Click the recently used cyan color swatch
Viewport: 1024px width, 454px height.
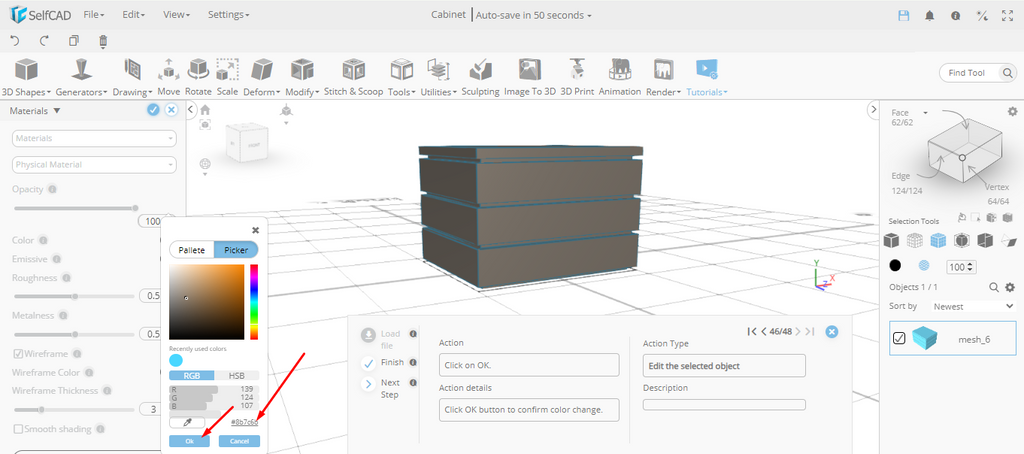click(x=176, y=360)
